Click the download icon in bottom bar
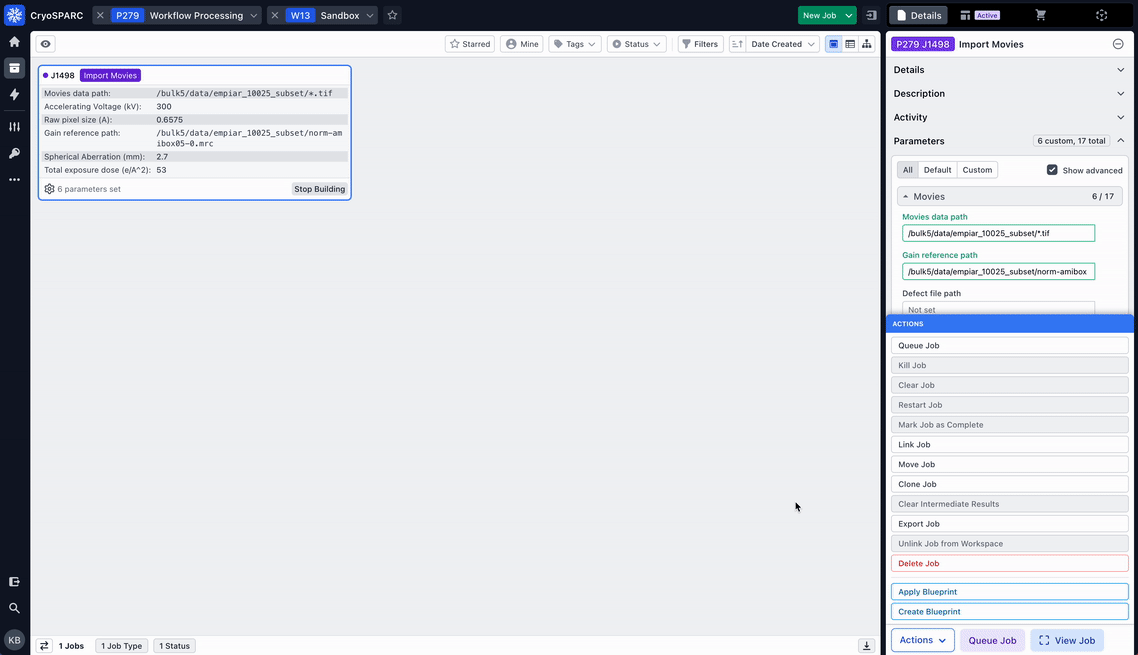Image resolution: width=1138 pixels, height=655 pixels. (867, 646)
